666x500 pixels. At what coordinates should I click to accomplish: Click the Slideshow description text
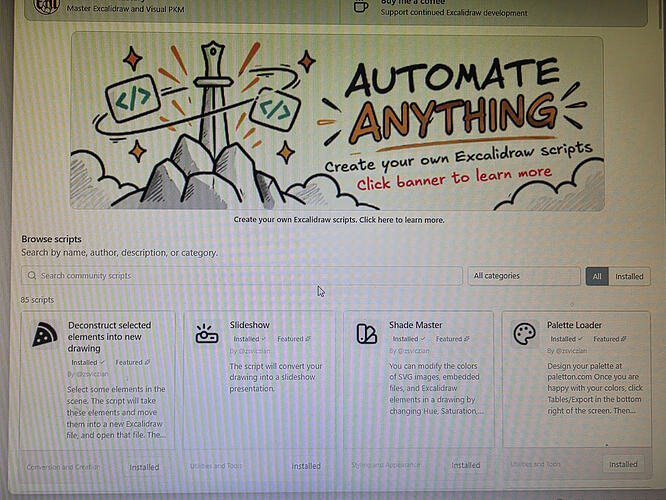click(276, 377)
